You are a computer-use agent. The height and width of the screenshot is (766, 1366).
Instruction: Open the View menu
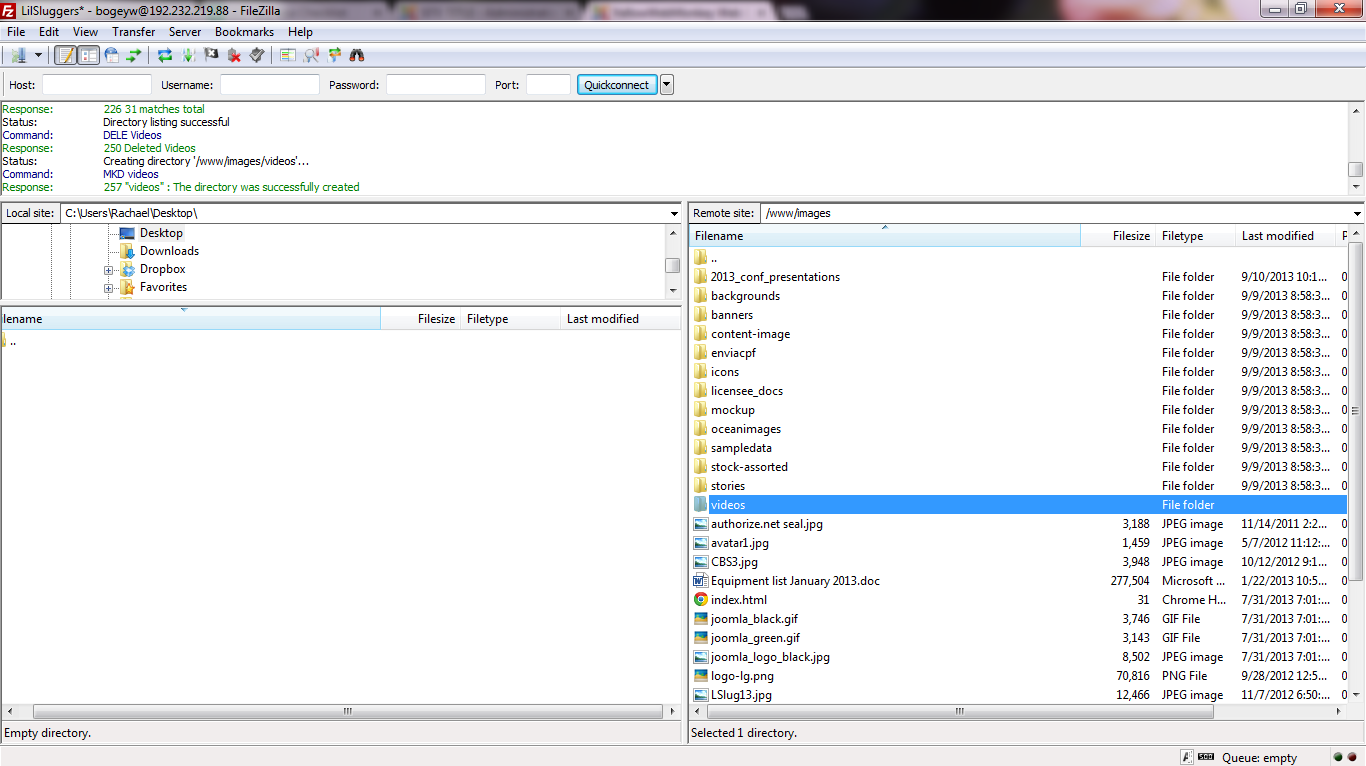point(85,32)
